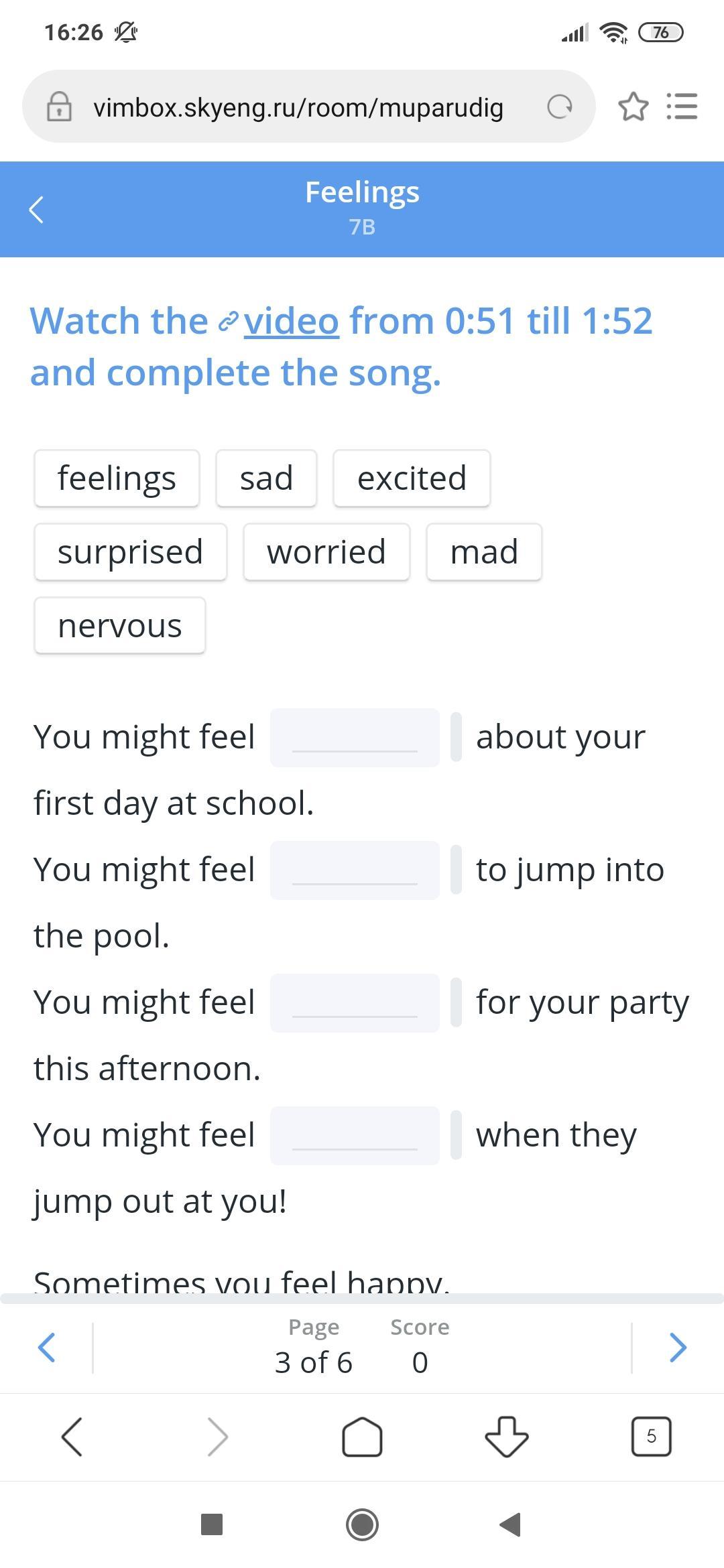Go to next lesson page arrow
Viewport: 724px width, 1568px height.
pos(678,1347)
